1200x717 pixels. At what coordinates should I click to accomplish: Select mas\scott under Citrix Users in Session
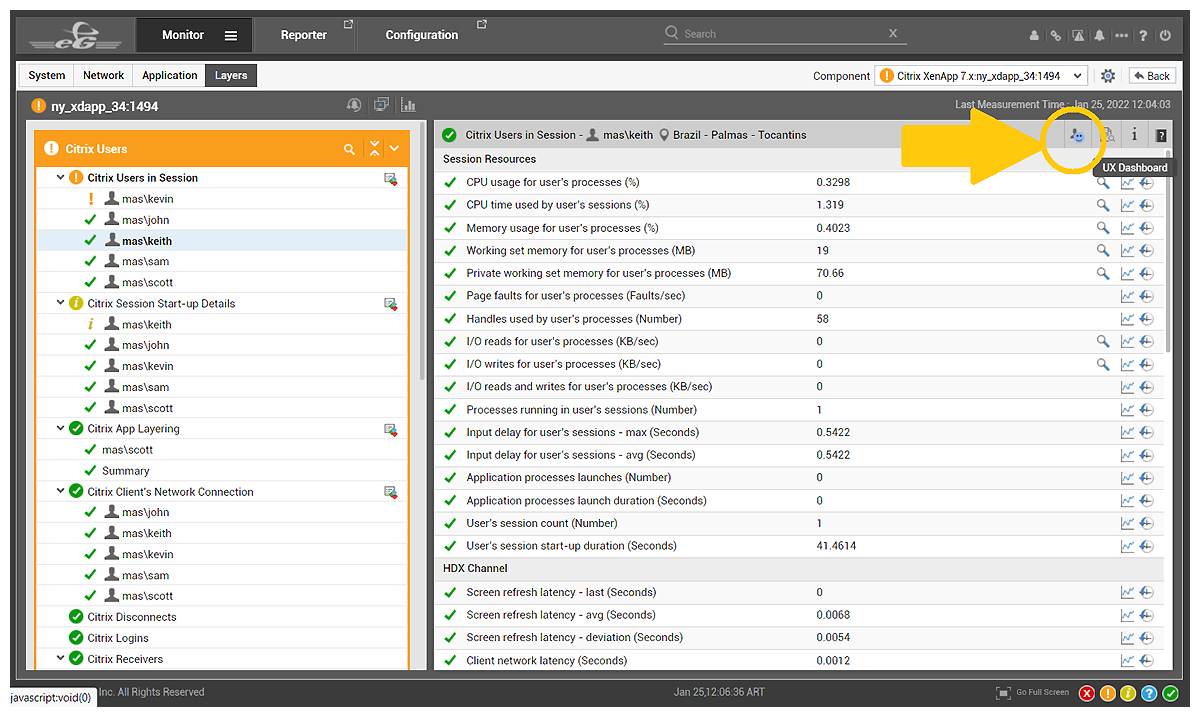[147, 283]
